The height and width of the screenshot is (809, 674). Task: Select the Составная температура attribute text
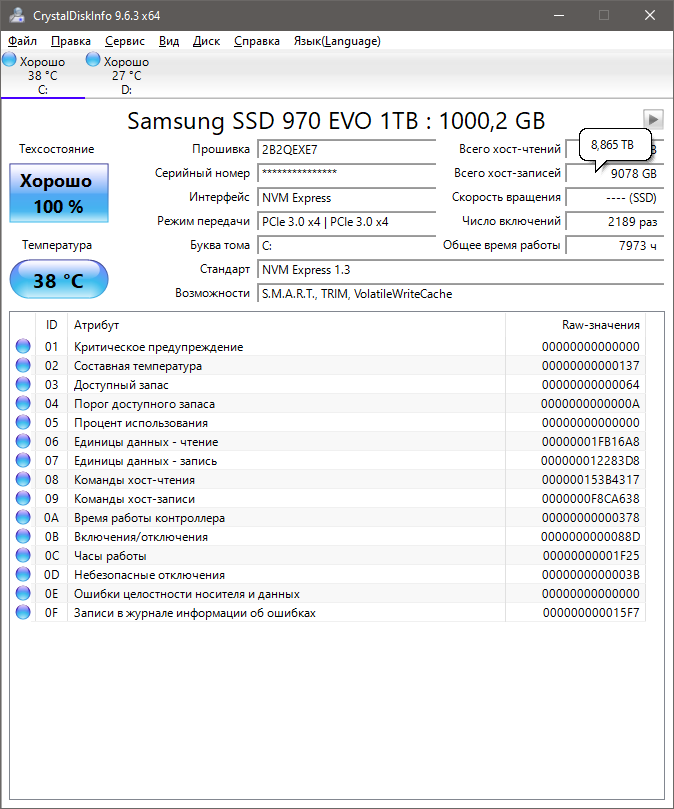(x=138, y=366)
